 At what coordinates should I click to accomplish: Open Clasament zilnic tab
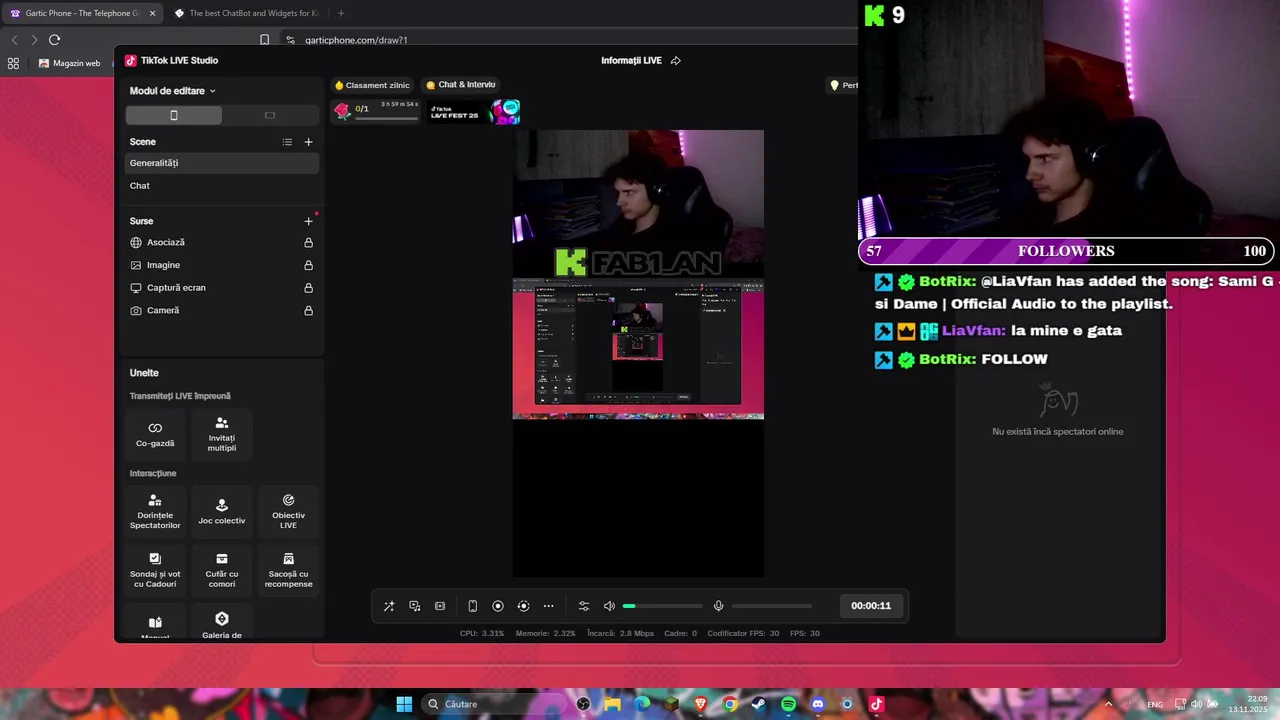373,86
